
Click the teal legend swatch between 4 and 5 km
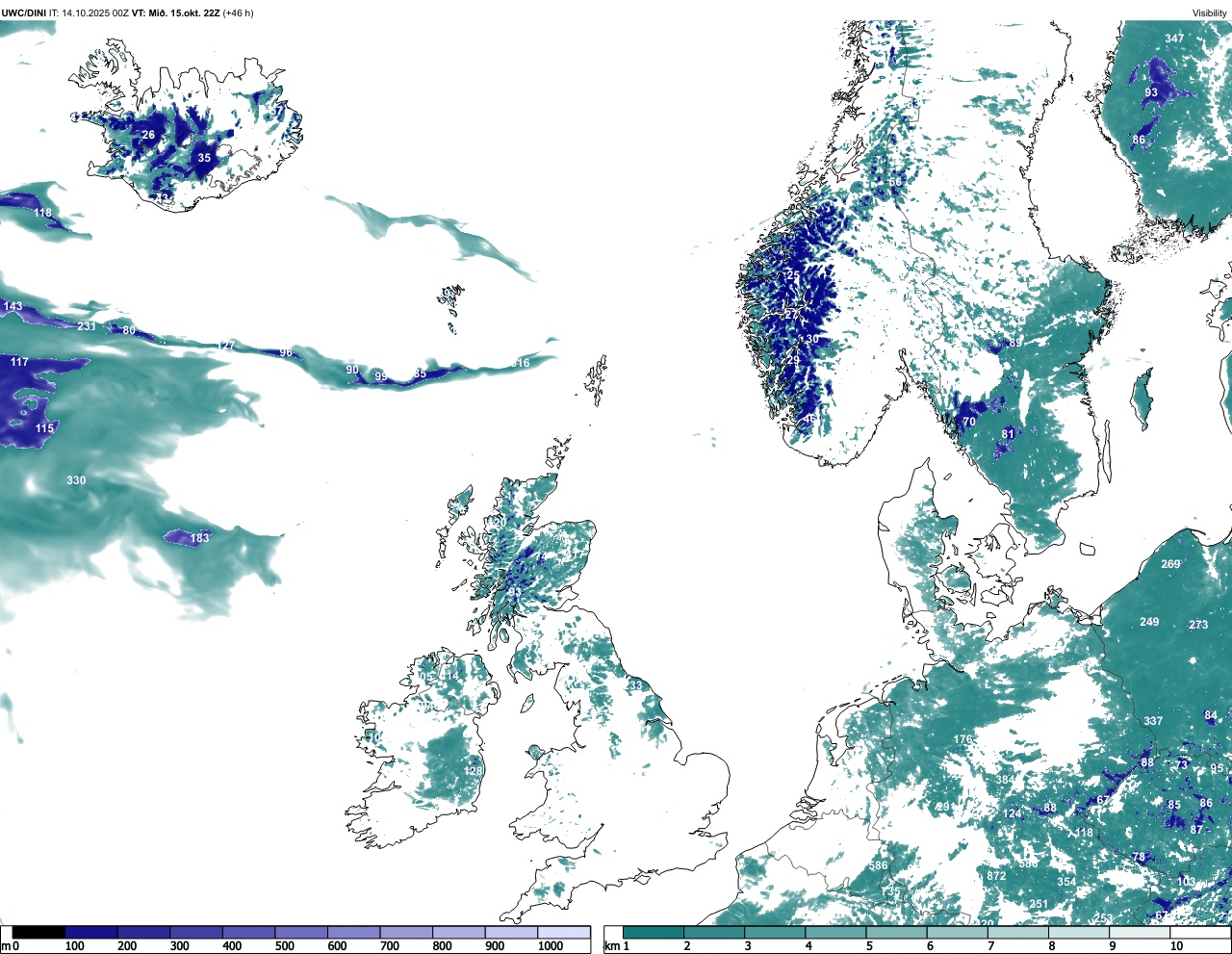click(x=835, y=933)
